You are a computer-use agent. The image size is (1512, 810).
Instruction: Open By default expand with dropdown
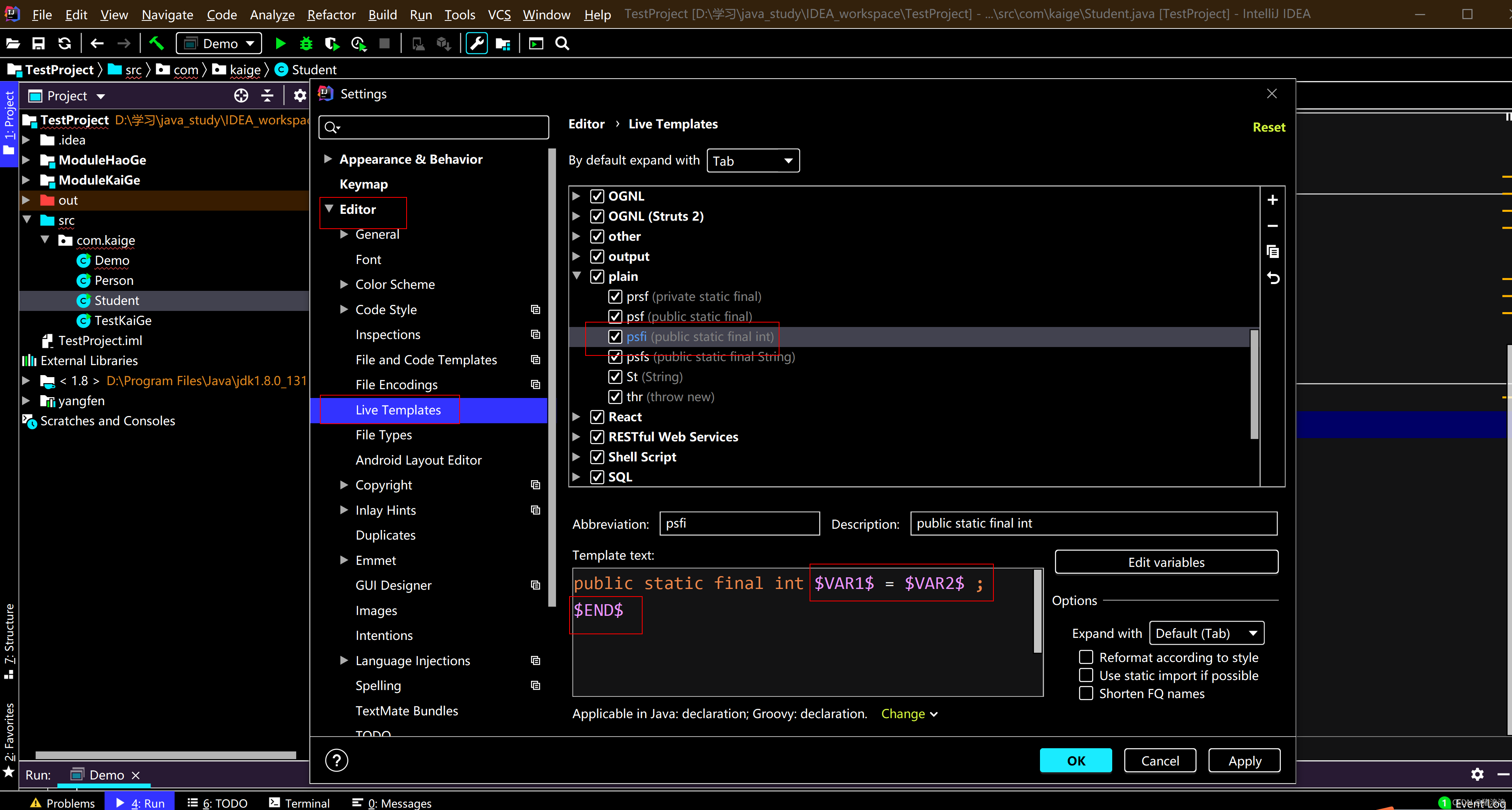[753, 161]
